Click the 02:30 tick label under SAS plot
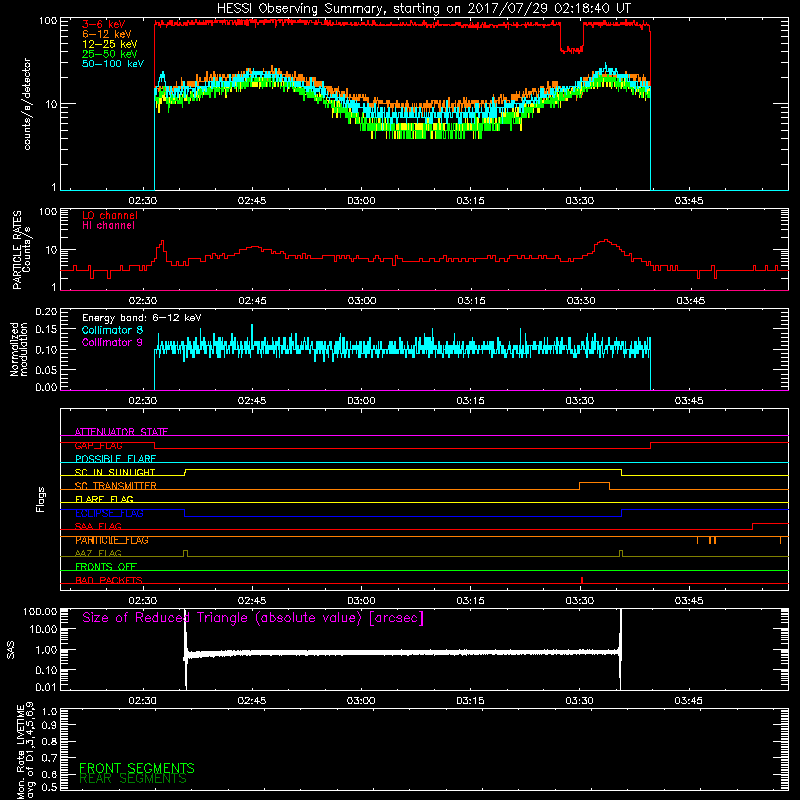The width and height of the screenshot is (800, 800). 142,701
